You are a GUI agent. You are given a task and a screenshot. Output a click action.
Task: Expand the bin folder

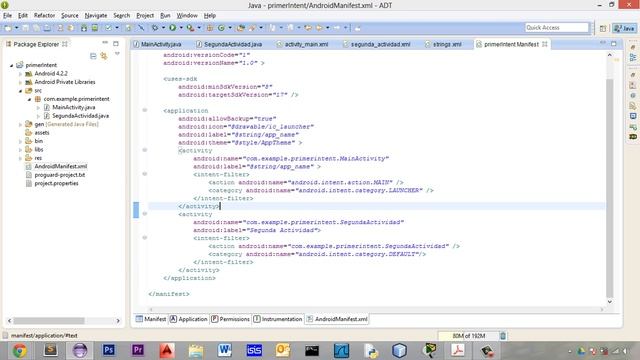pos(20,141)
